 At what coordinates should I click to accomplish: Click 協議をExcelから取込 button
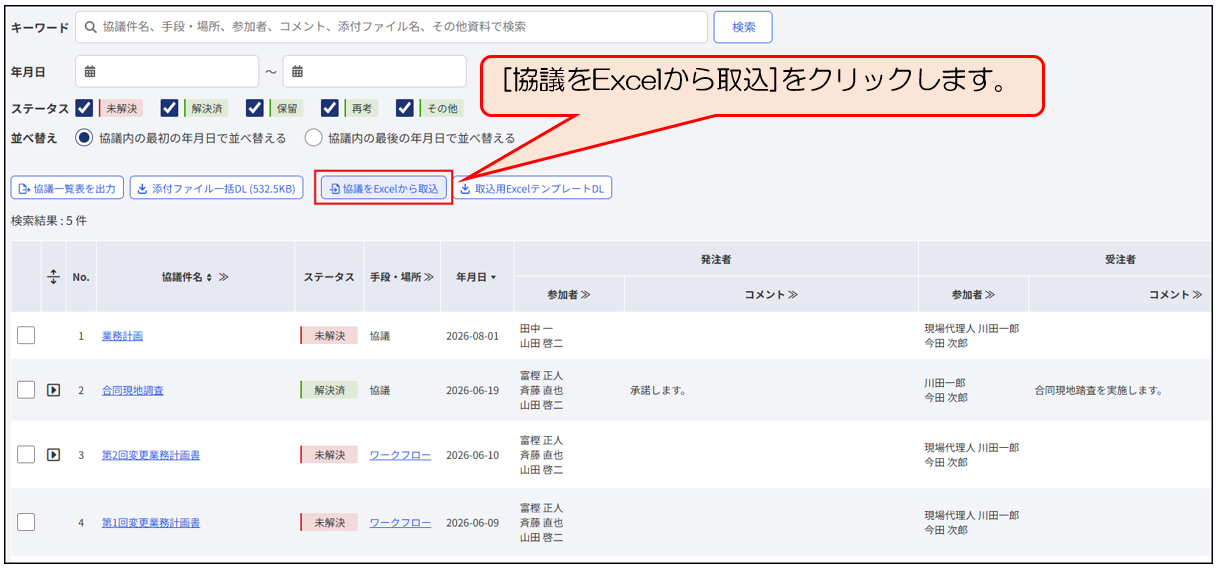(384, 188)
